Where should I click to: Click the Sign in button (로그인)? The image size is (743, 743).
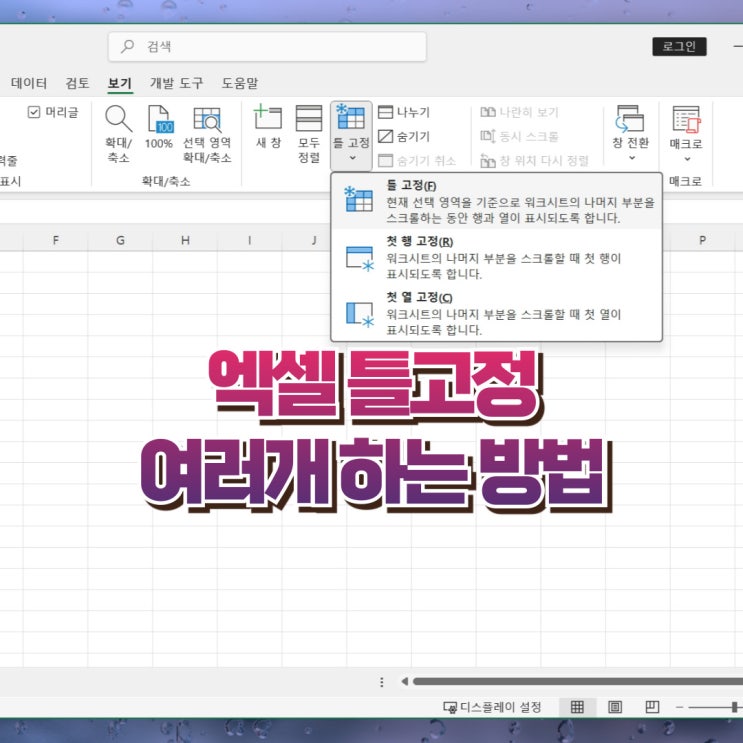(x=679, y=46)
